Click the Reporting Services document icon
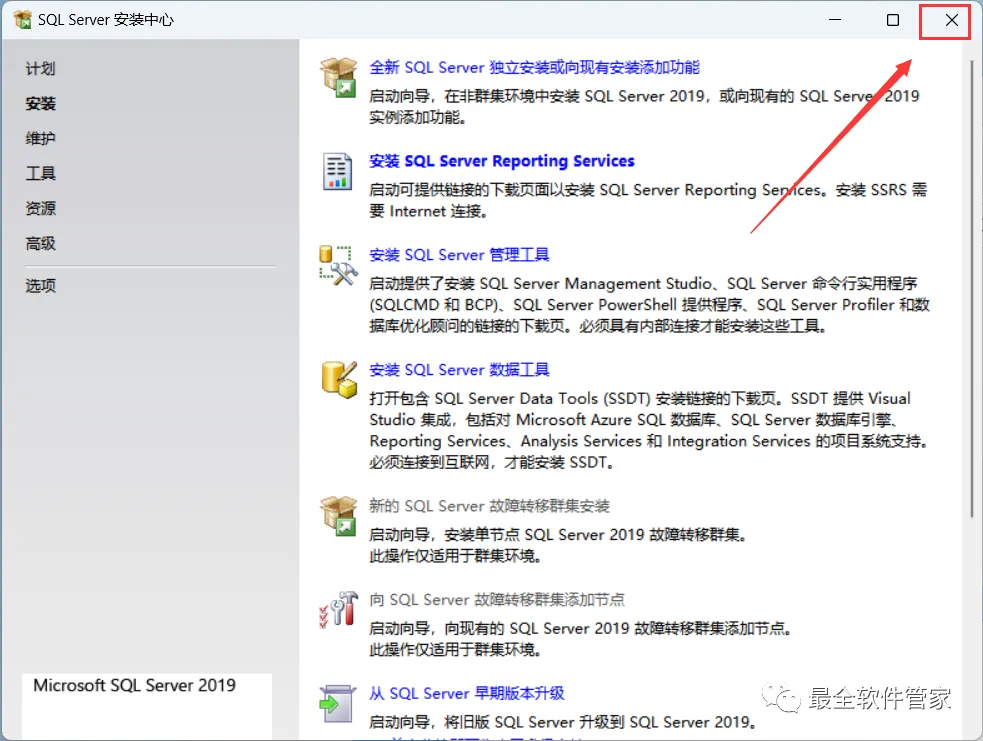 [x=337, y=171]
